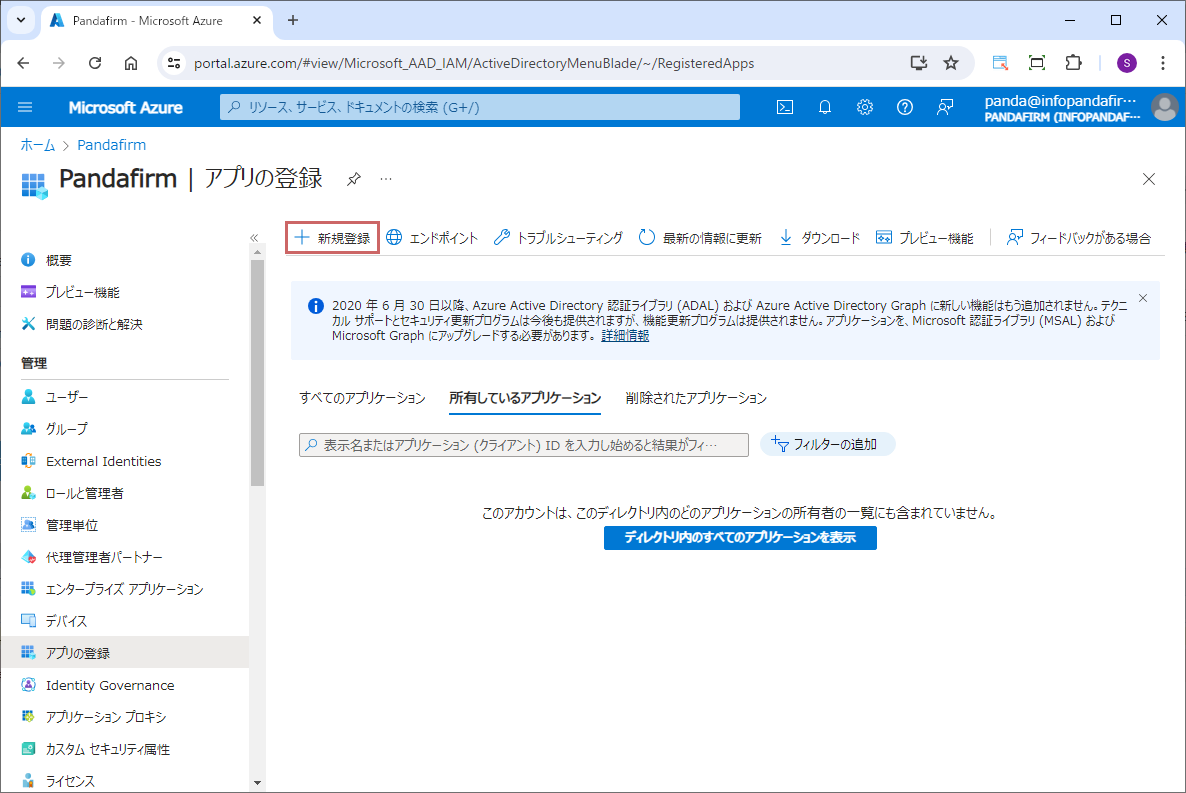Open the tab search dropdown in Chrome
1186x793 pixels.
21,20
